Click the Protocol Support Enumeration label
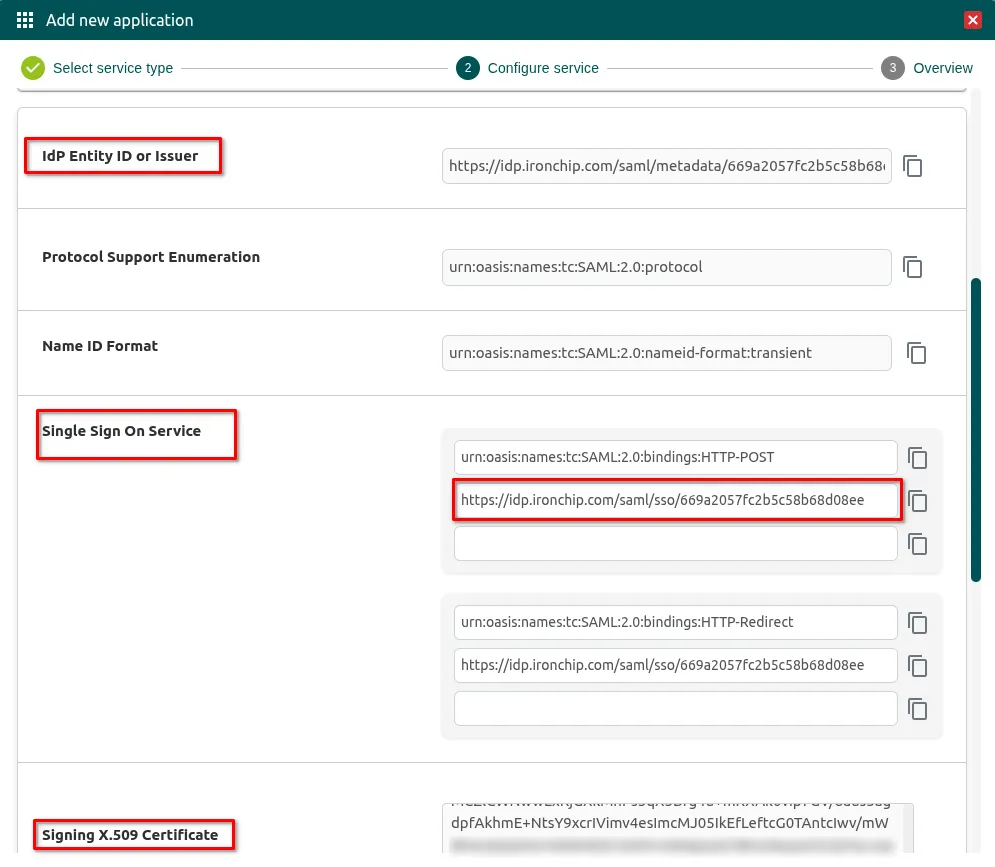This screenshot has height=867, width=995. (x=151, y=257)
